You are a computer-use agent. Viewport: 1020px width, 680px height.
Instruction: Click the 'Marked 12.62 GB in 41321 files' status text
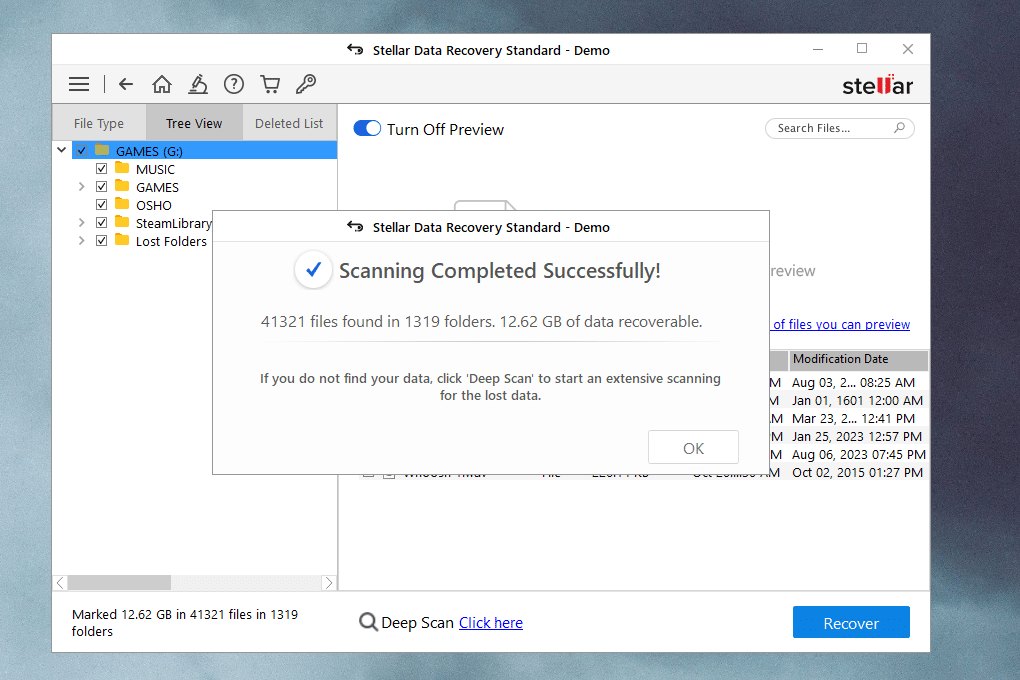point(185,623)
